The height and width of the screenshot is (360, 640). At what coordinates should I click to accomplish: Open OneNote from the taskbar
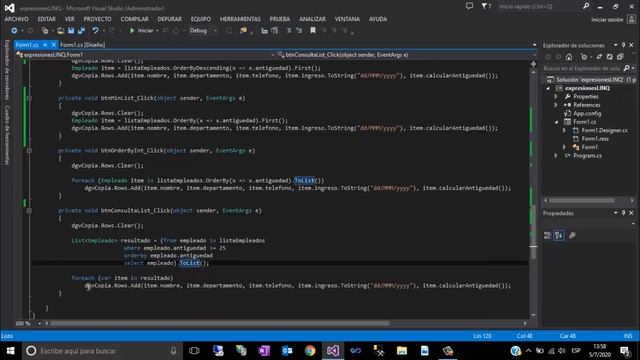(x=264, y=351)
